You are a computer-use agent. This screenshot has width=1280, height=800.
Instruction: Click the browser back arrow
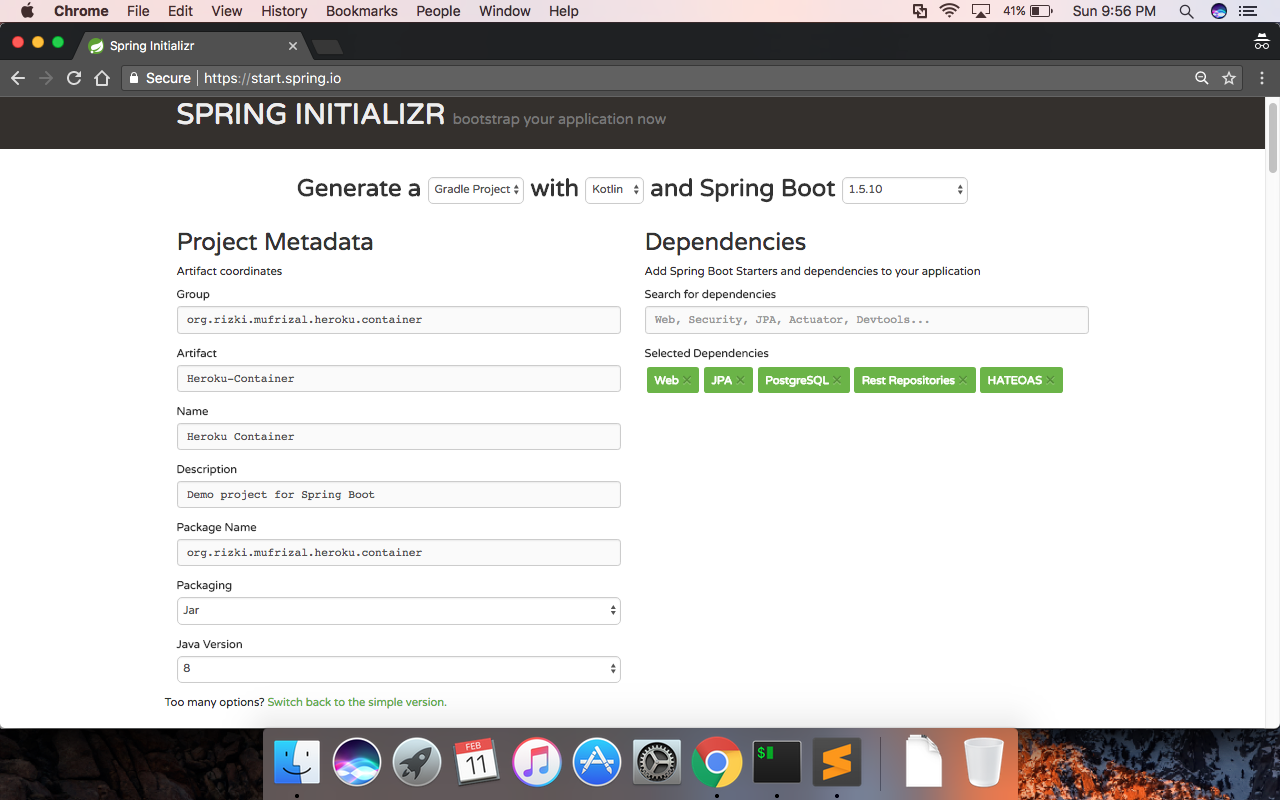tap(18, 78)
